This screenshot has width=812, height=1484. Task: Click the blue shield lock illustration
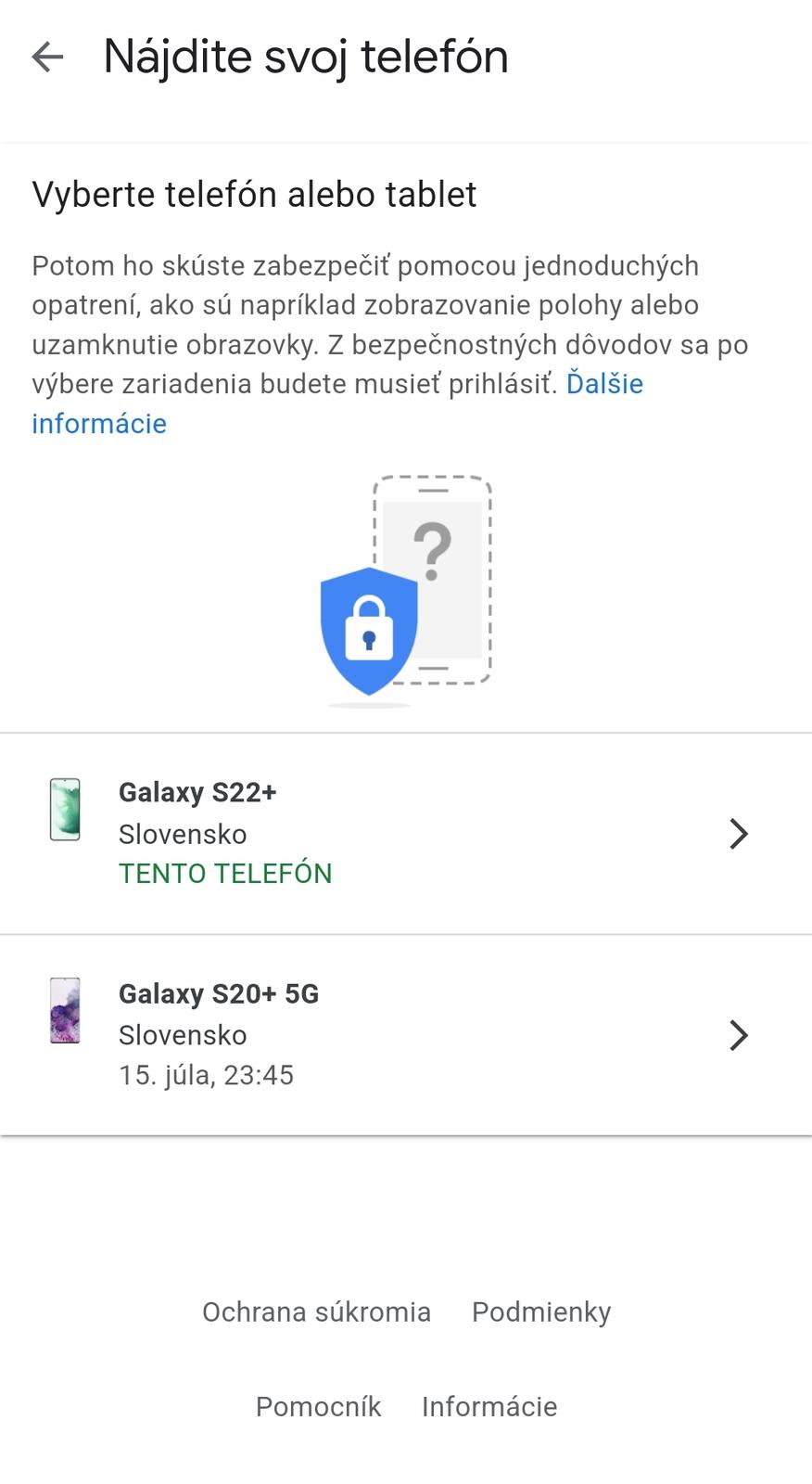click(368, 631)
